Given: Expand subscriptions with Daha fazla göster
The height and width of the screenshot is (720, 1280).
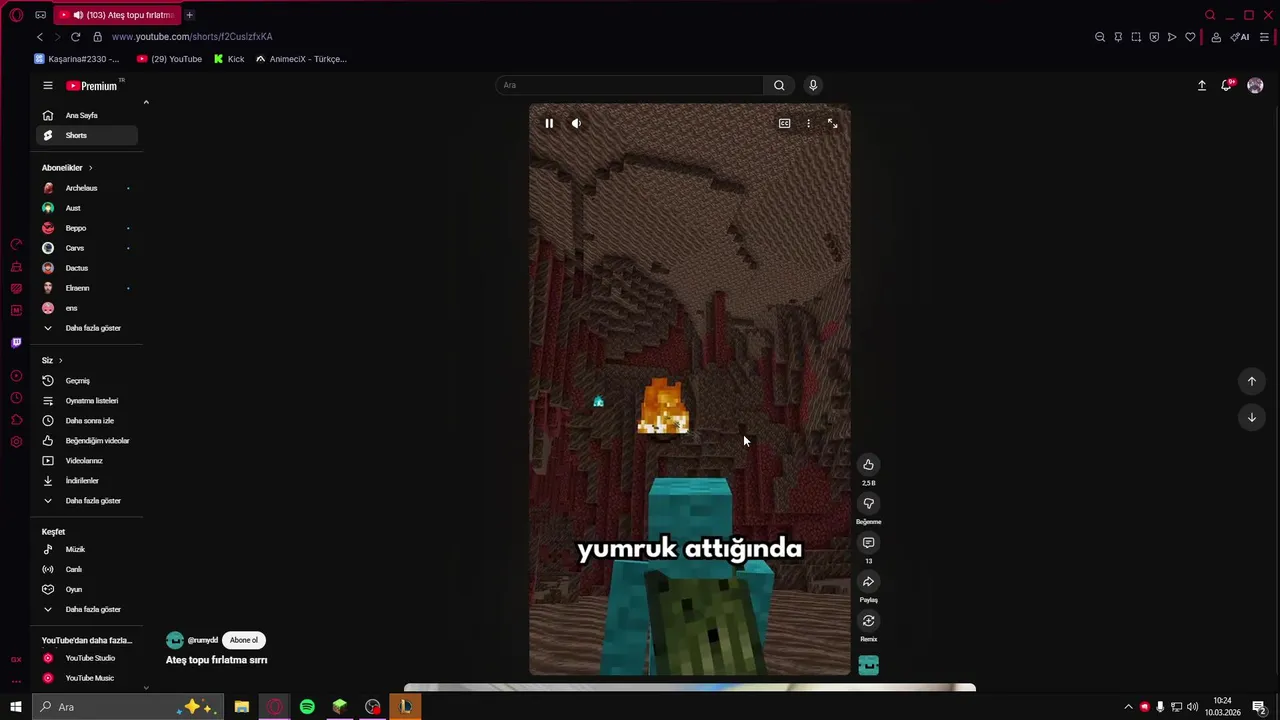Looking at the screenshot, I should pos(87,328).
